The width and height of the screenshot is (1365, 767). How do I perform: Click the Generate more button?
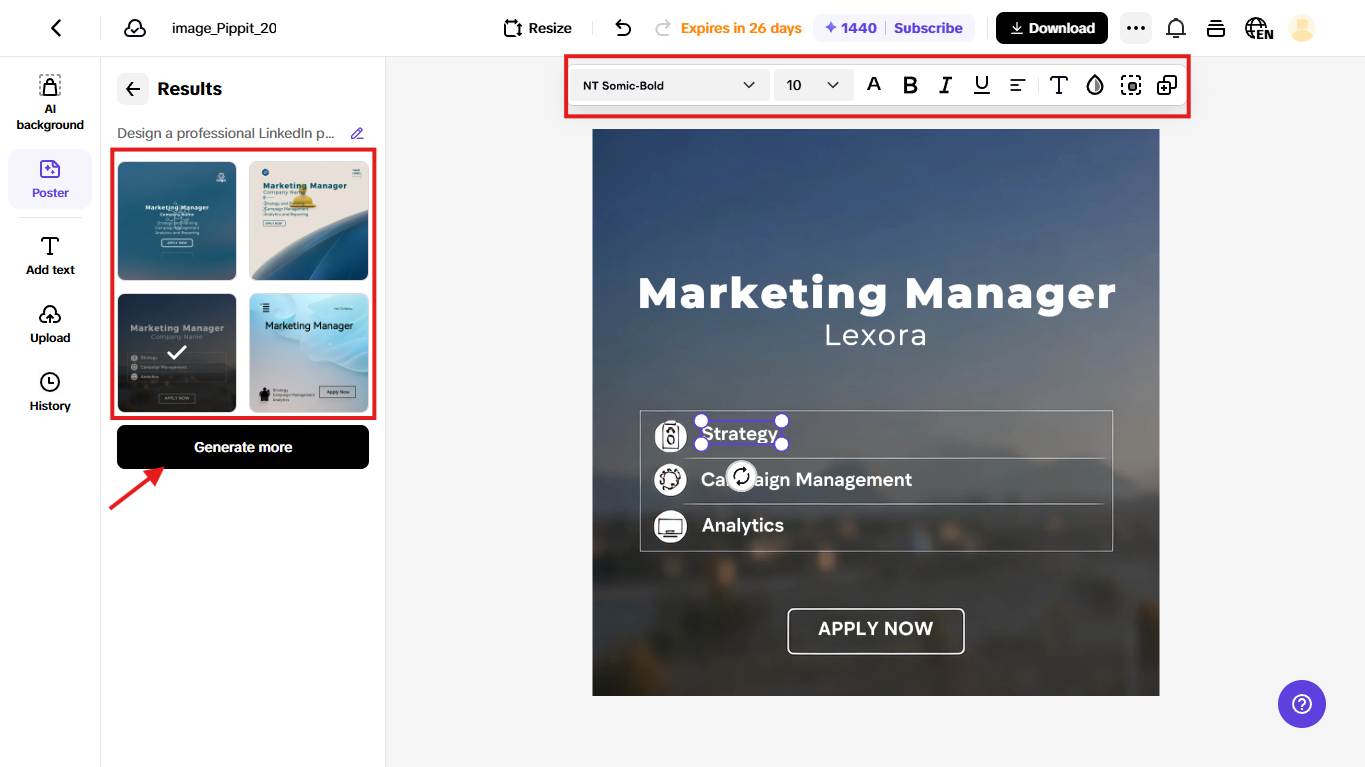point(243,447)
